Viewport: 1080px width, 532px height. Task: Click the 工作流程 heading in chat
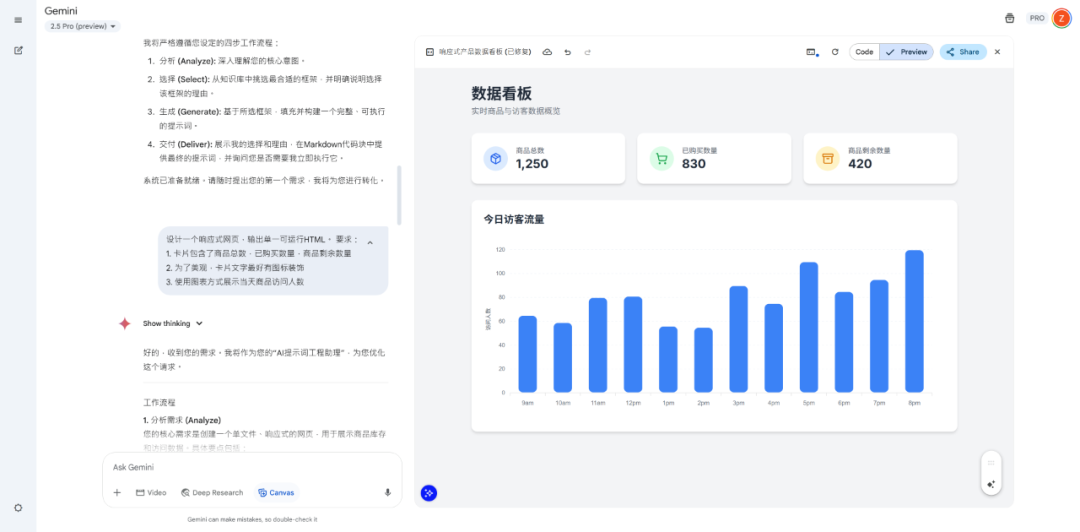159,402
